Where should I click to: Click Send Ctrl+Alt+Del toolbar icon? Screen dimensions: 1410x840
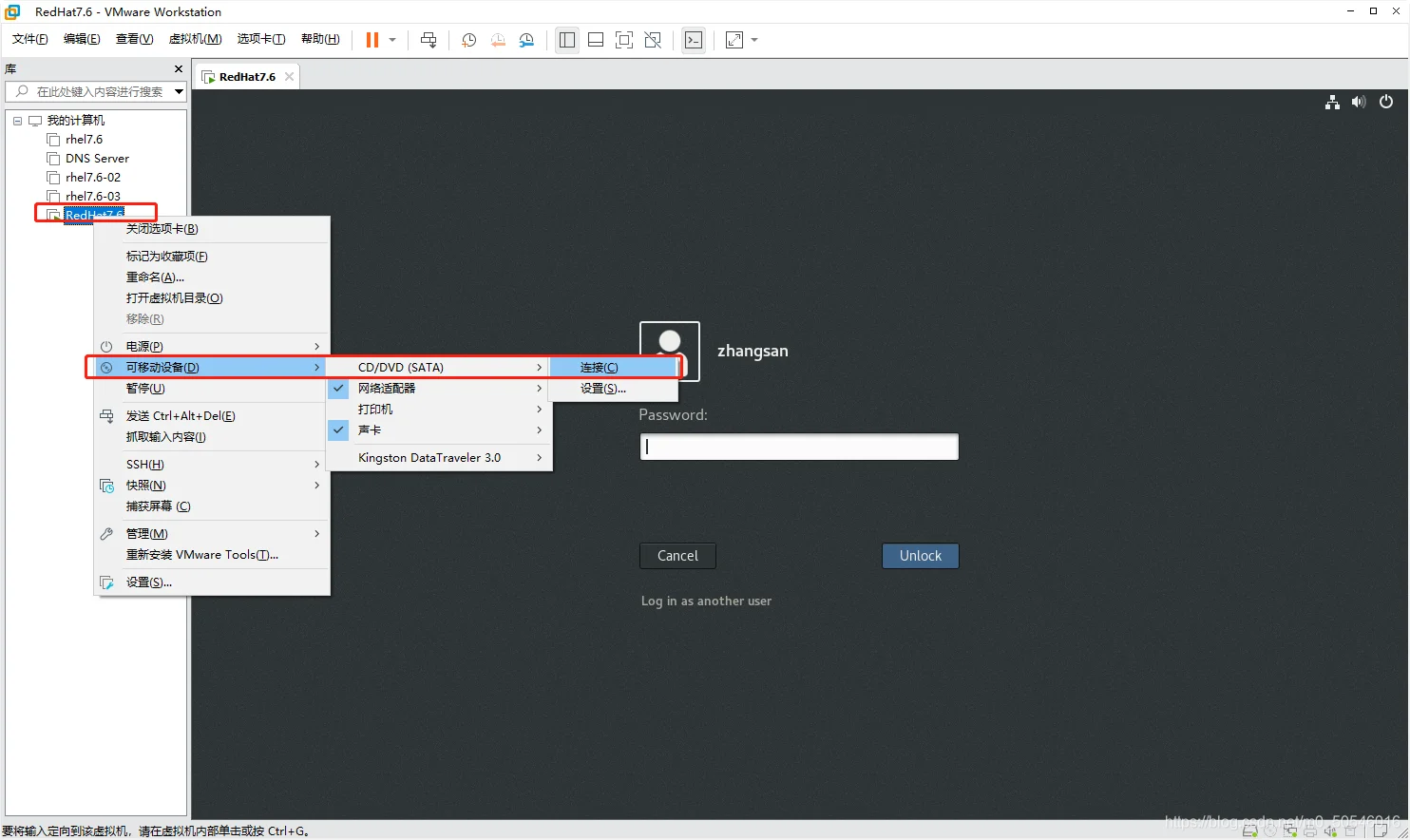[x=429, y=40]
